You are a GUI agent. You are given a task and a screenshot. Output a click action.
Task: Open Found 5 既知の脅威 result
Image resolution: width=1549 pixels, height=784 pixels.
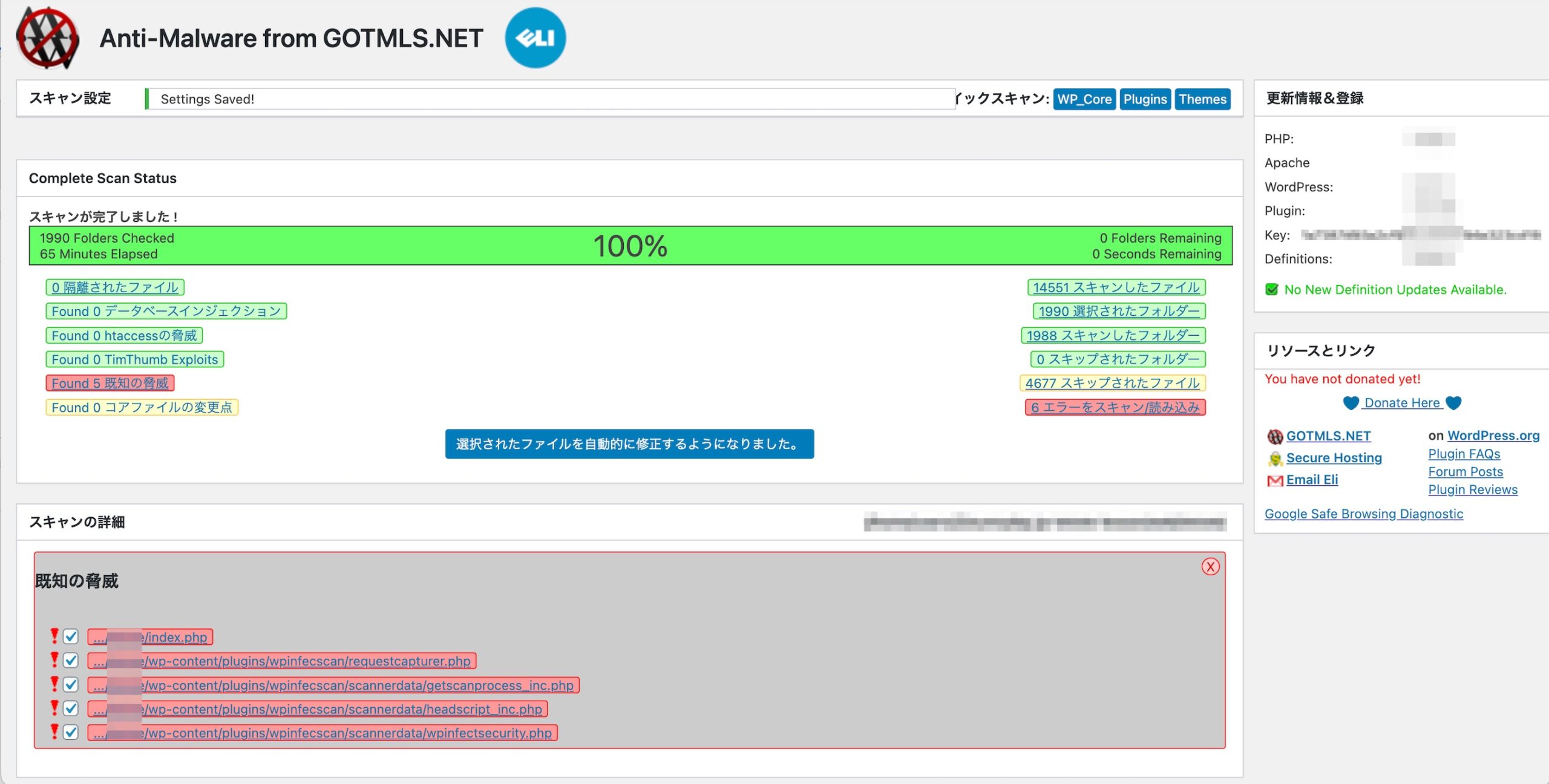[110, 383]
